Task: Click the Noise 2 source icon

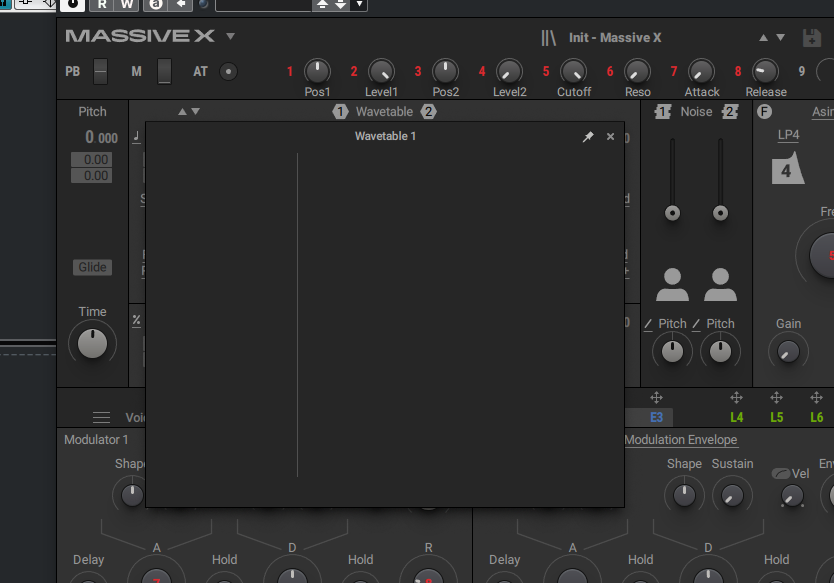Action: click(x=730, y=112)
